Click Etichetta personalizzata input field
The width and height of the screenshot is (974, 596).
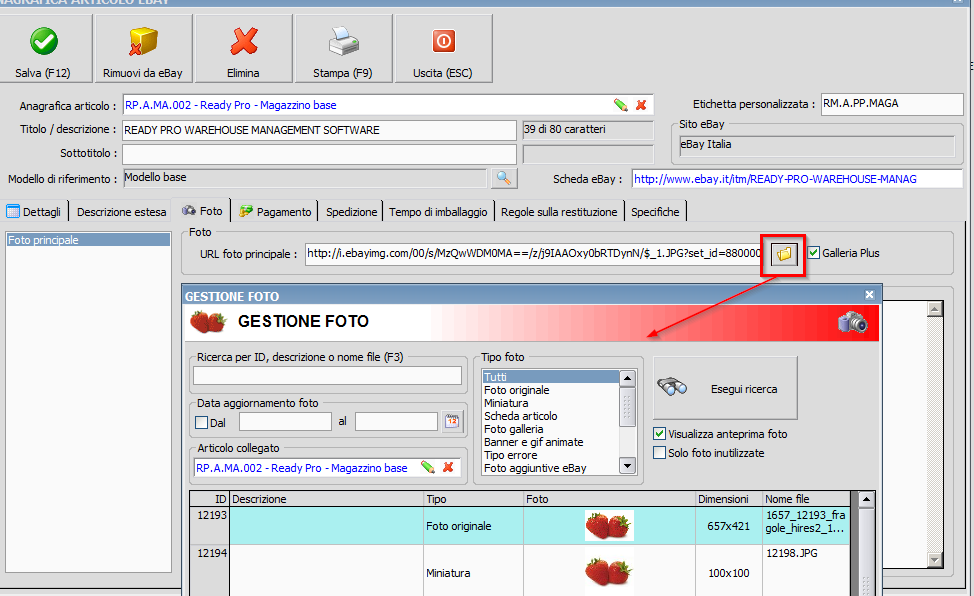click(x=892, y=104)
